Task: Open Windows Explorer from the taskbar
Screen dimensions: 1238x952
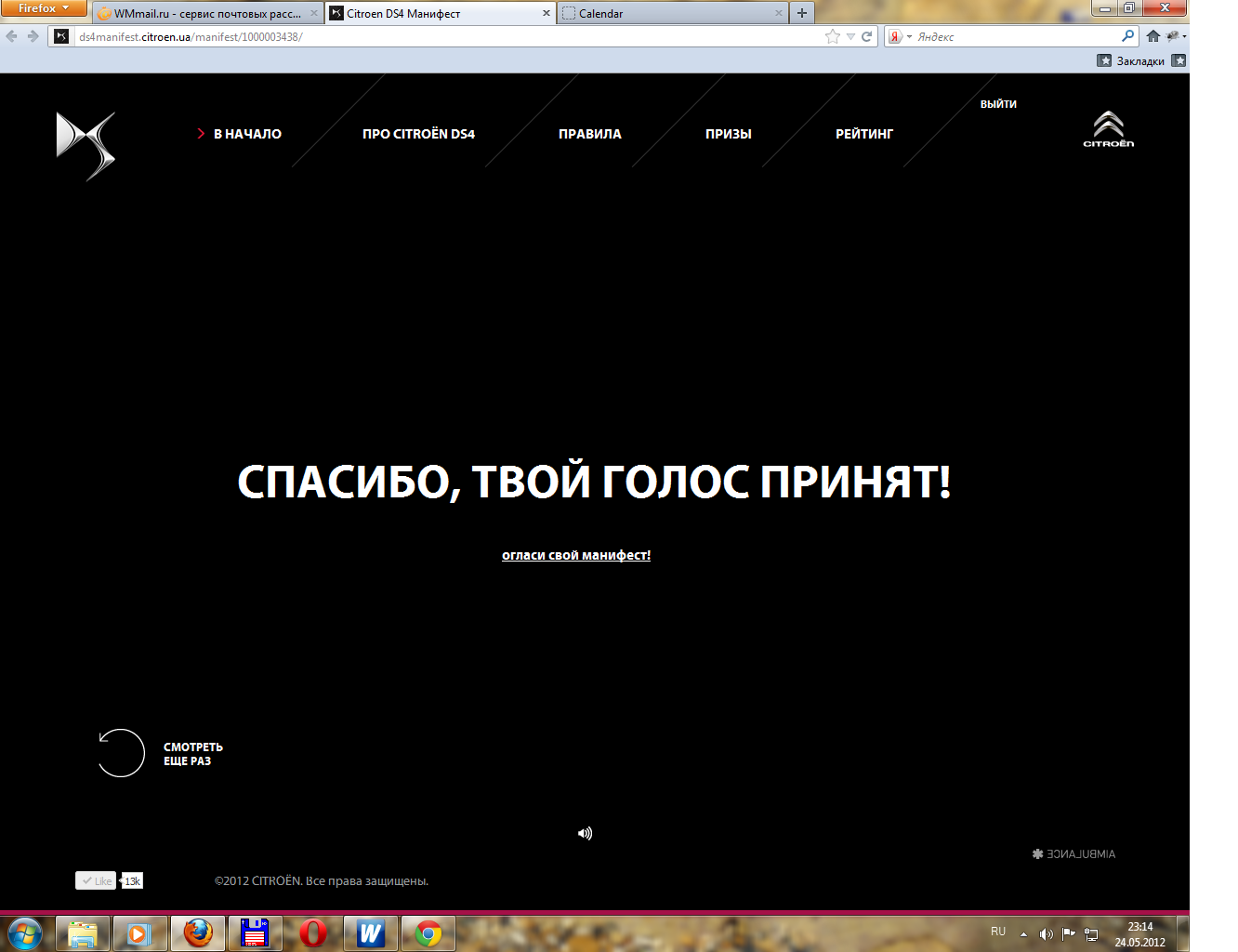Action: [83, 933]
